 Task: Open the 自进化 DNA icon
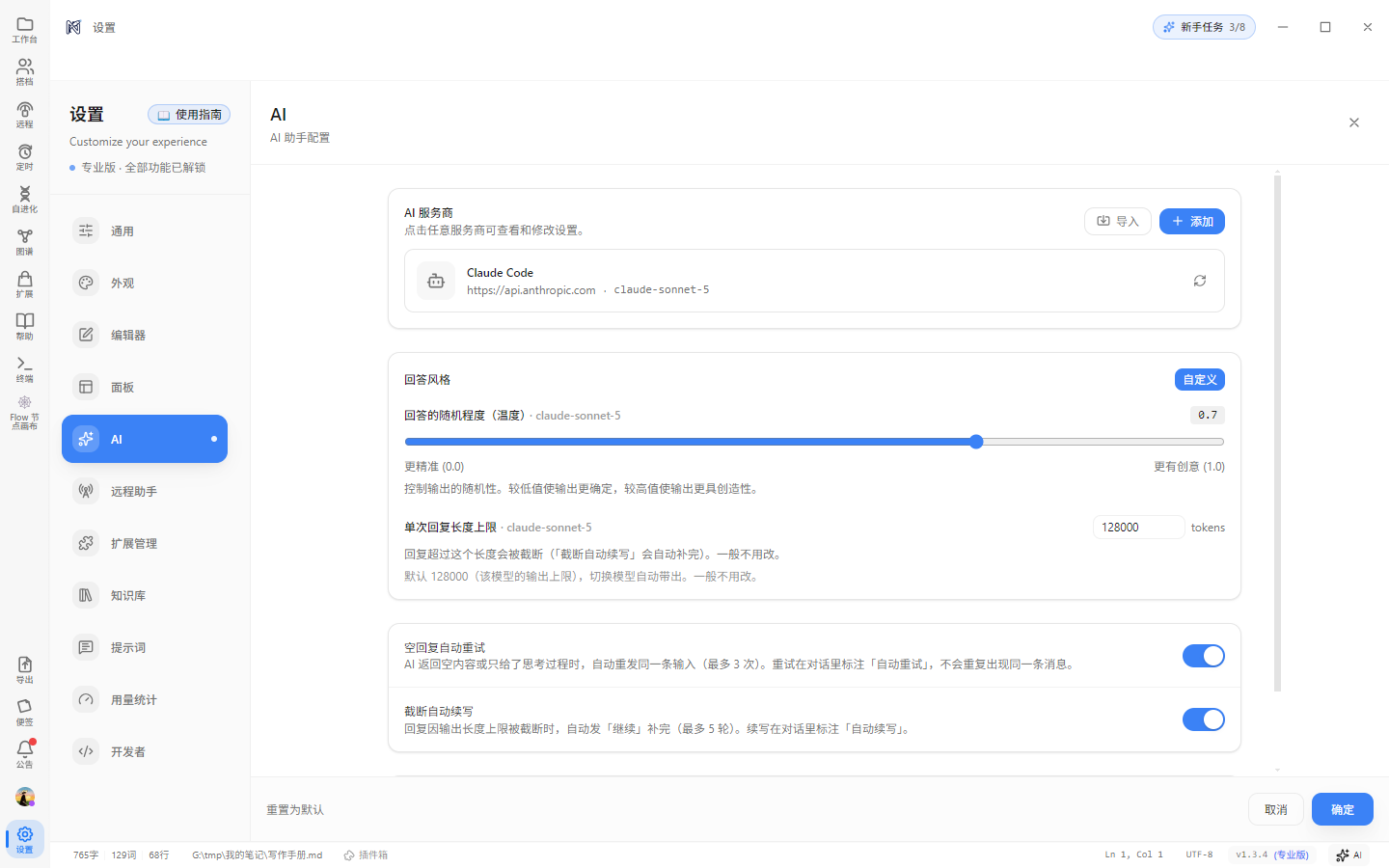[x=25, y=199]
